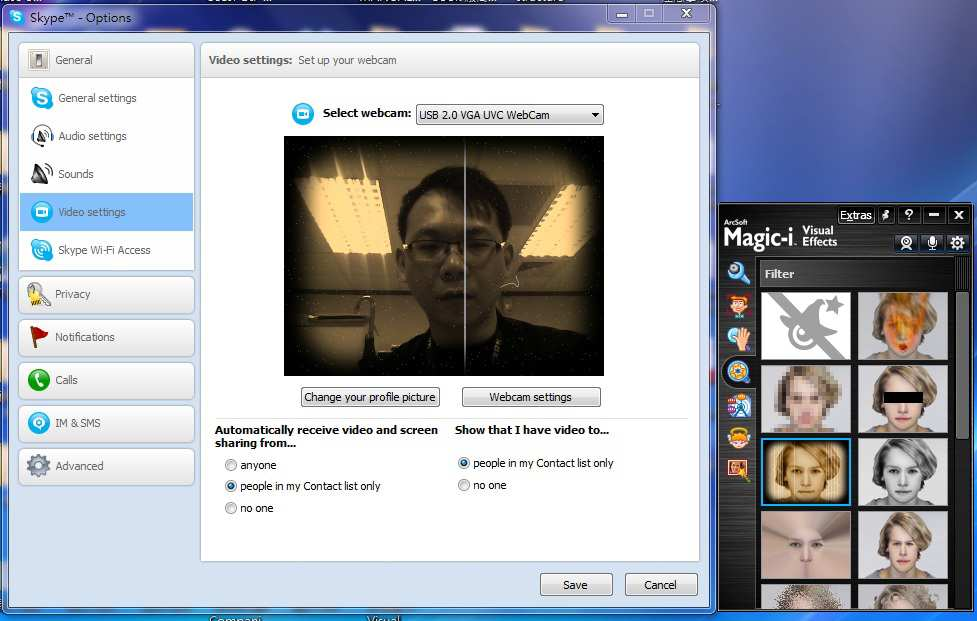This screenshot has width=977, height=621.
Task: Open Magic-i face tracking zoom tool
Action: 739,273
